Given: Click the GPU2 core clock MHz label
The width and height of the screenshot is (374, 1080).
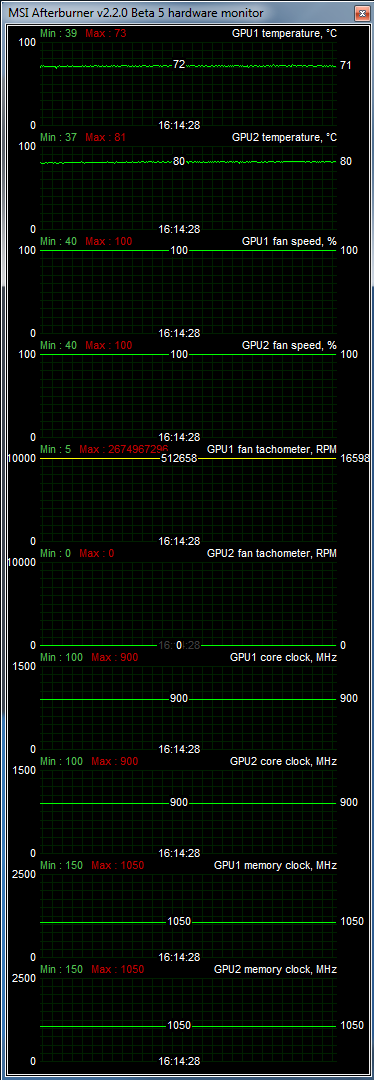Looking at the screenshot, I should [283, 761].
